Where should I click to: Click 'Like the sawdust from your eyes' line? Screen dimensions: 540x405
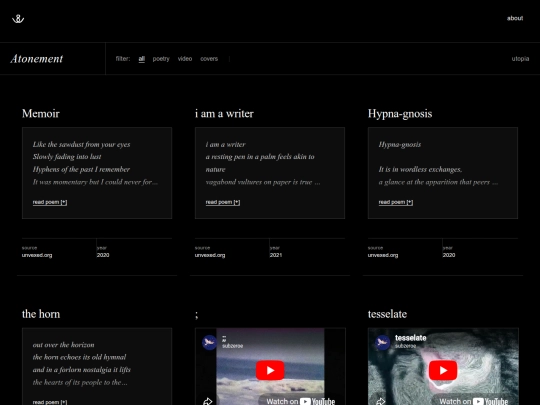82,144
